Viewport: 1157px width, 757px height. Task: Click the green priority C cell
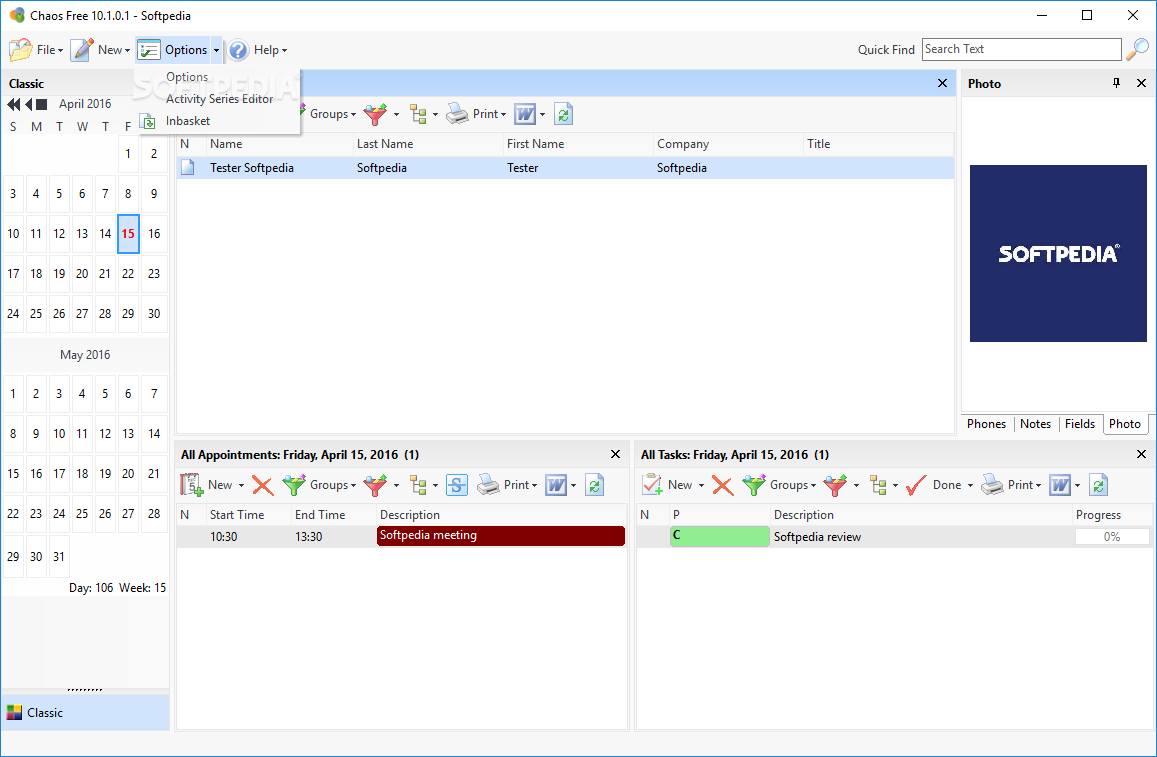click(719, 536)
